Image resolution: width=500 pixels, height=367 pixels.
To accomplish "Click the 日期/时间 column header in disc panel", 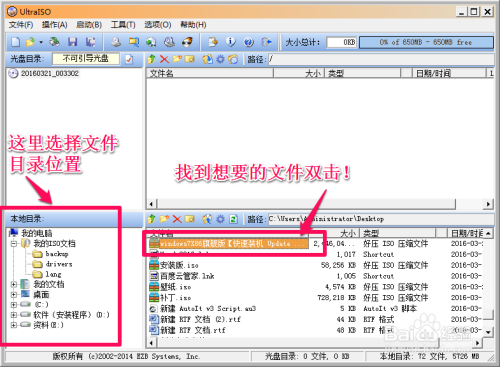I will pyautogui.click(x=449, y=73).
